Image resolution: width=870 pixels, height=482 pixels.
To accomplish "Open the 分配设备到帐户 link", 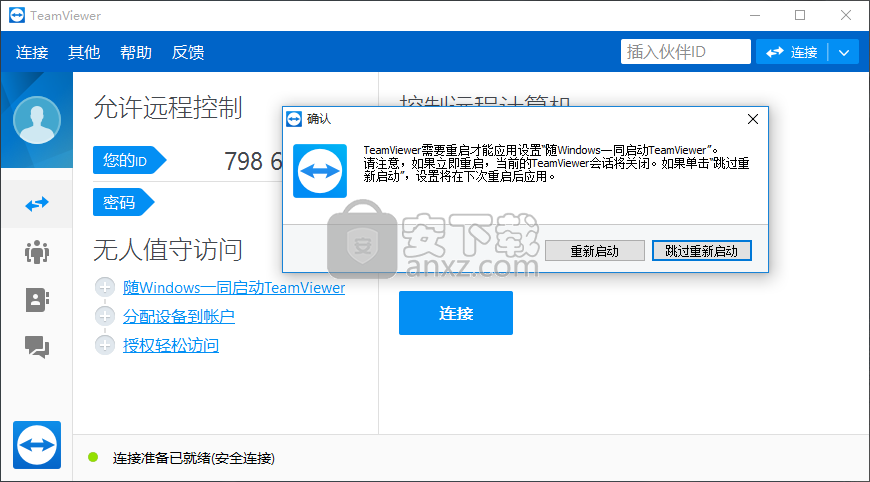I will (x=179, y=316).
